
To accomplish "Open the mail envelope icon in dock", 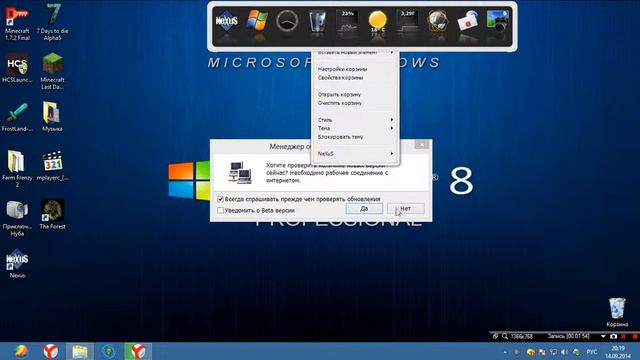I will tap(468, 20).
